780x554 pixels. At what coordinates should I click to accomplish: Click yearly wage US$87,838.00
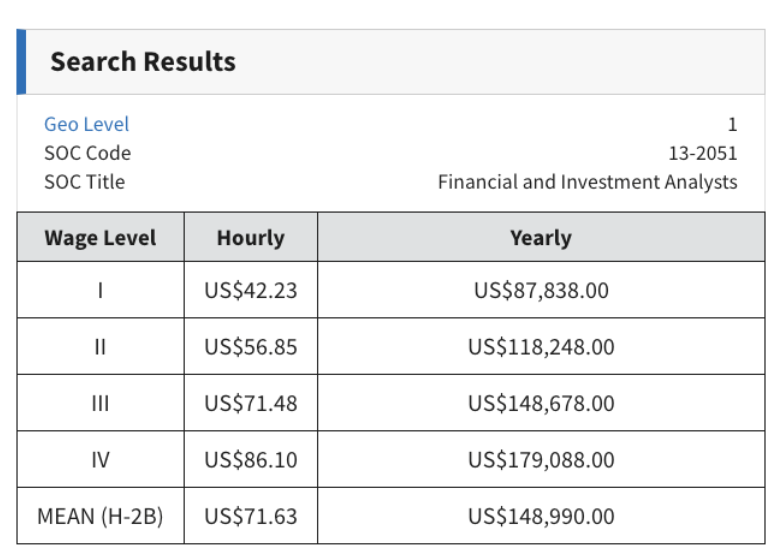(540, 291)
